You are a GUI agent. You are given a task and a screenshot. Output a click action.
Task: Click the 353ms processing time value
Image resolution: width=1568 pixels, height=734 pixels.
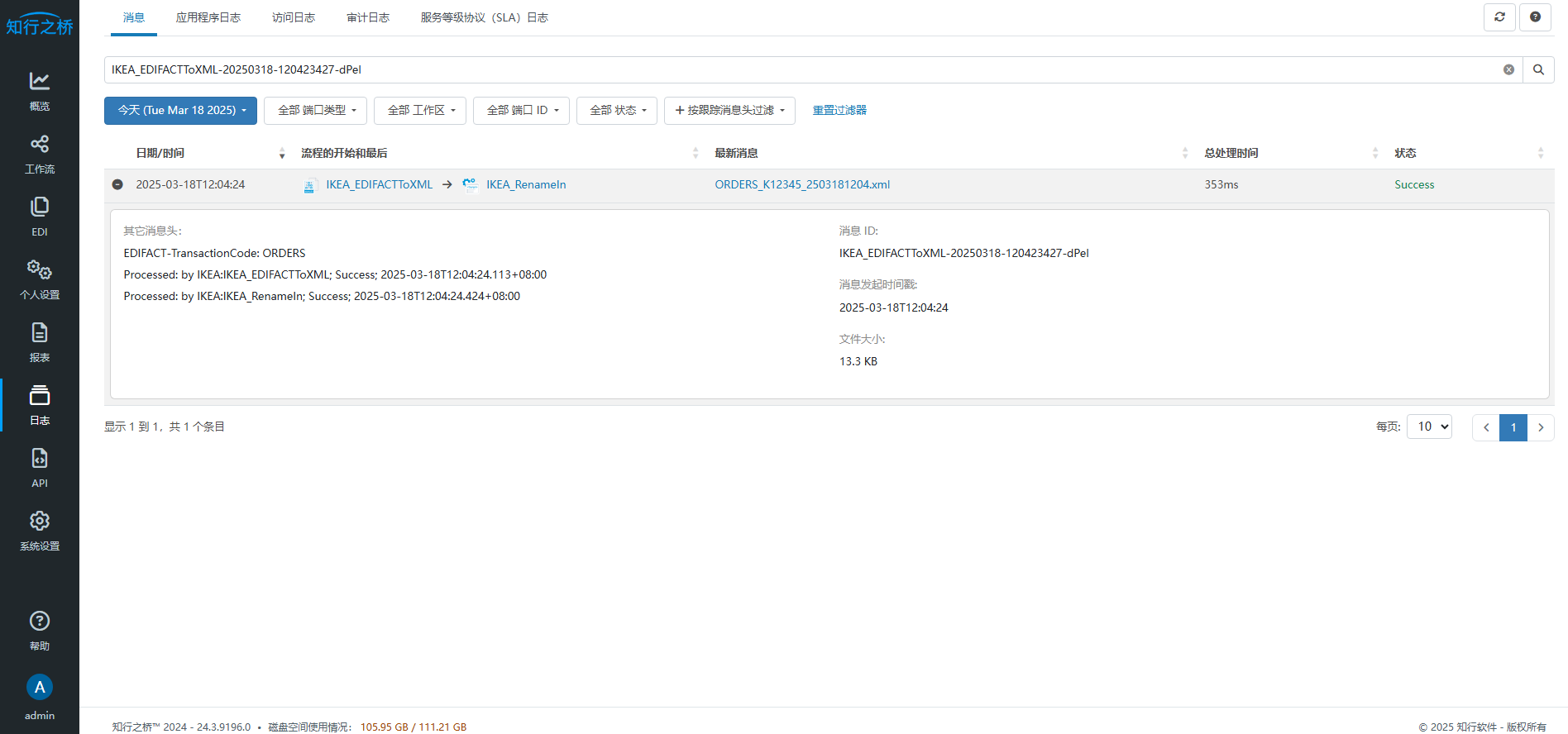click(1221, 184)
